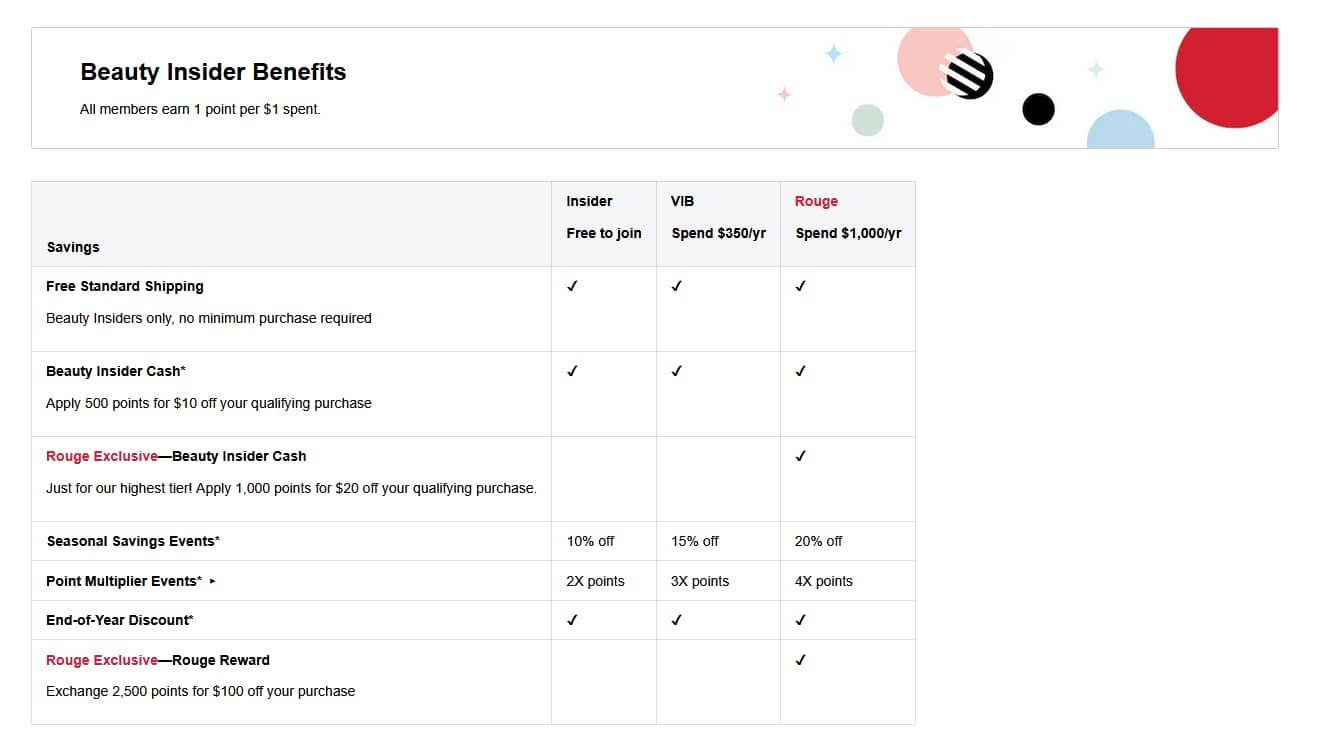The image size is (1330, 742).
Task: Click the Beauty Insider Cash benefit title
Action: 115,371
